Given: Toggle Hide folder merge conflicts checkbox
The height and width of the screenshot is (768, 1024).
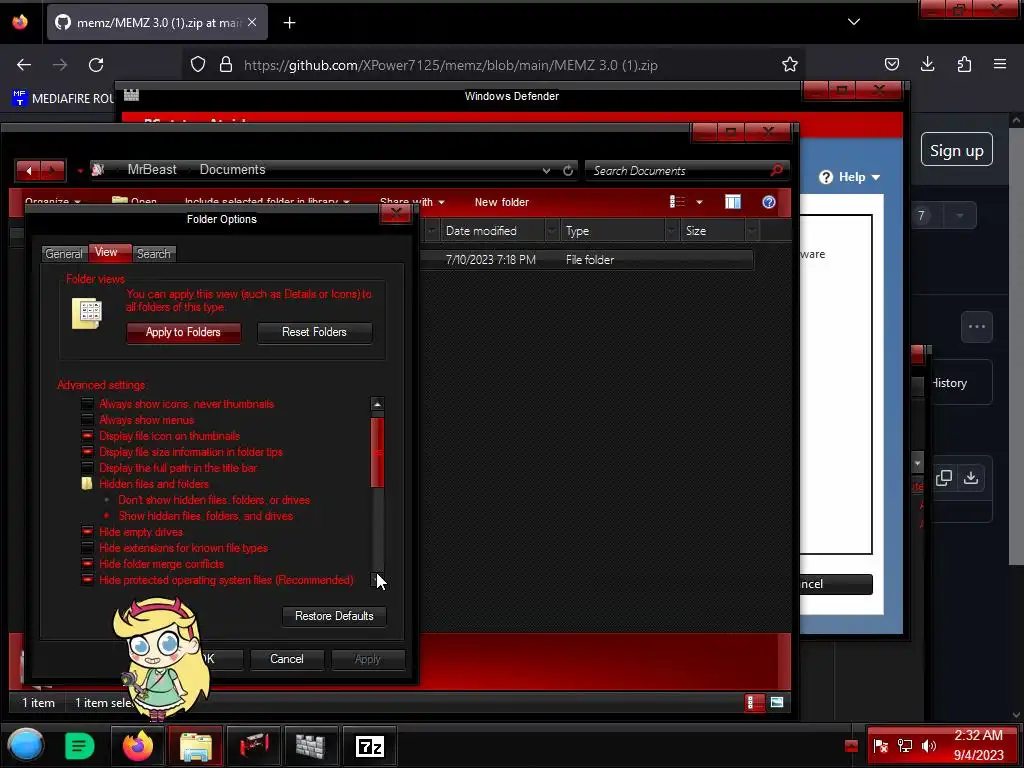Looking at the screenshot, I should click(x=87, y=564).
